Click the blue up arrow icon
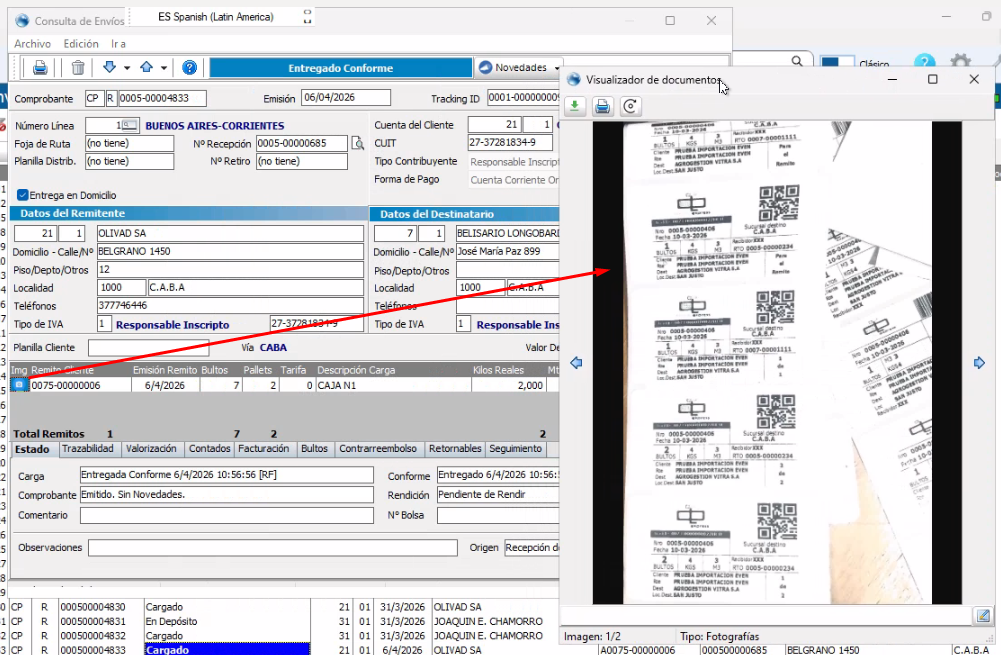The image size is (1001, 655). pos(146,67)
